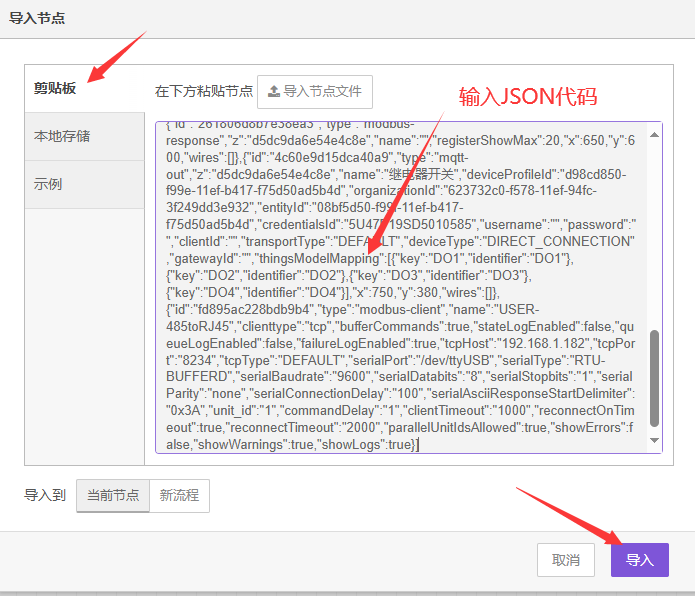
Task: Choose 当前节点 as import target
Action: pyautogui.click(x=112, y=495)
